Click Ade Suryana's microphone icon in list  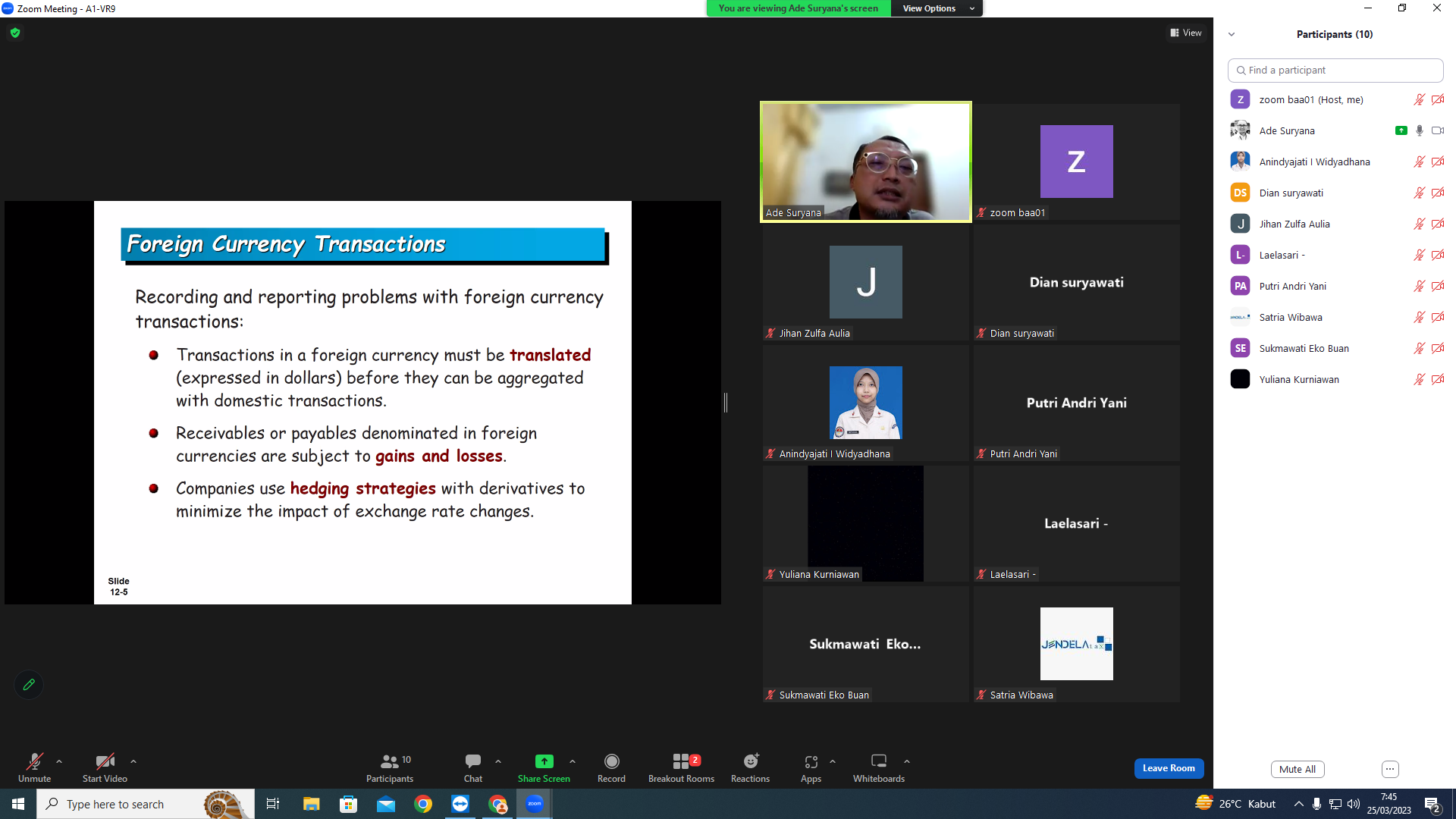(1420, 130)
